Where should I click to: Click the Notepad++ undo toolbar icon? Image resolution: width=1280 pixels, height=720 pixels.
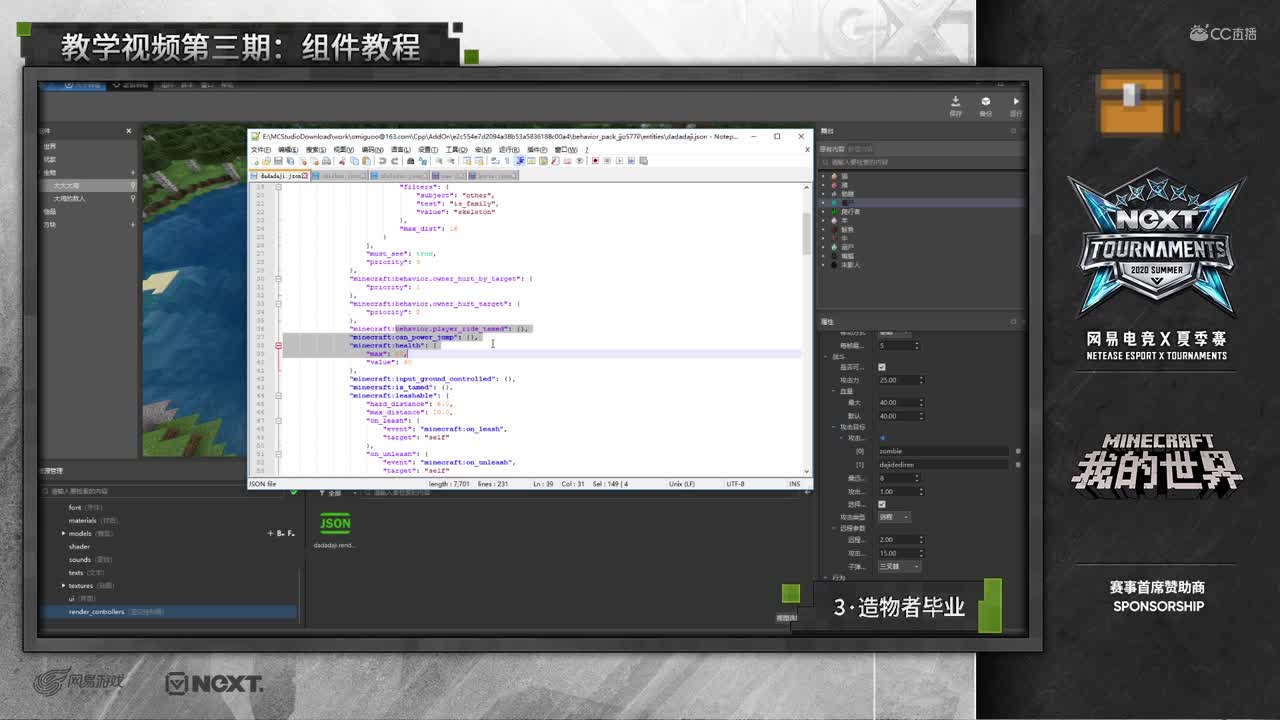coord(382,161)
